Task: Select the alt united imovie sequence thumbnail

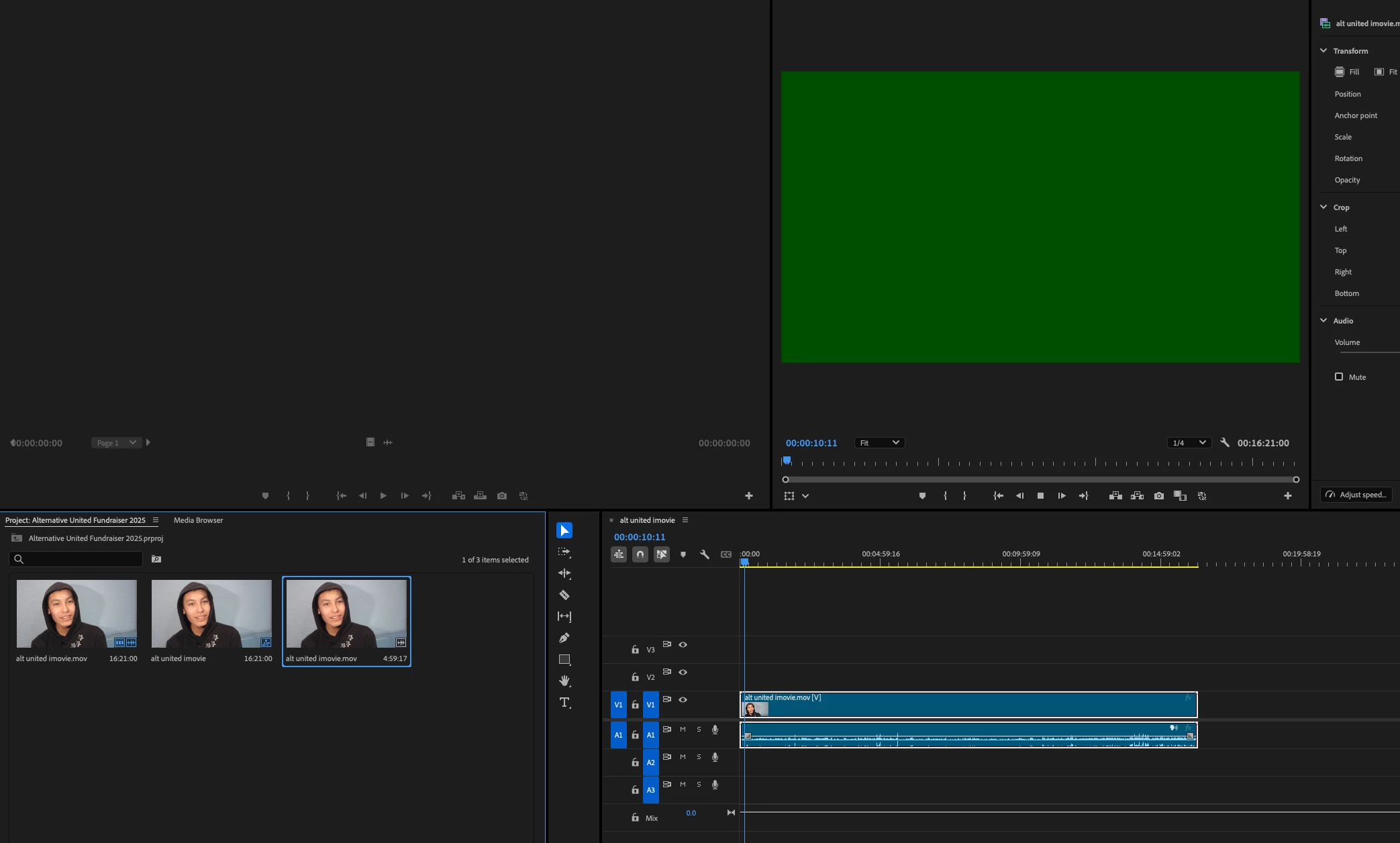Action: coord(211,613)
